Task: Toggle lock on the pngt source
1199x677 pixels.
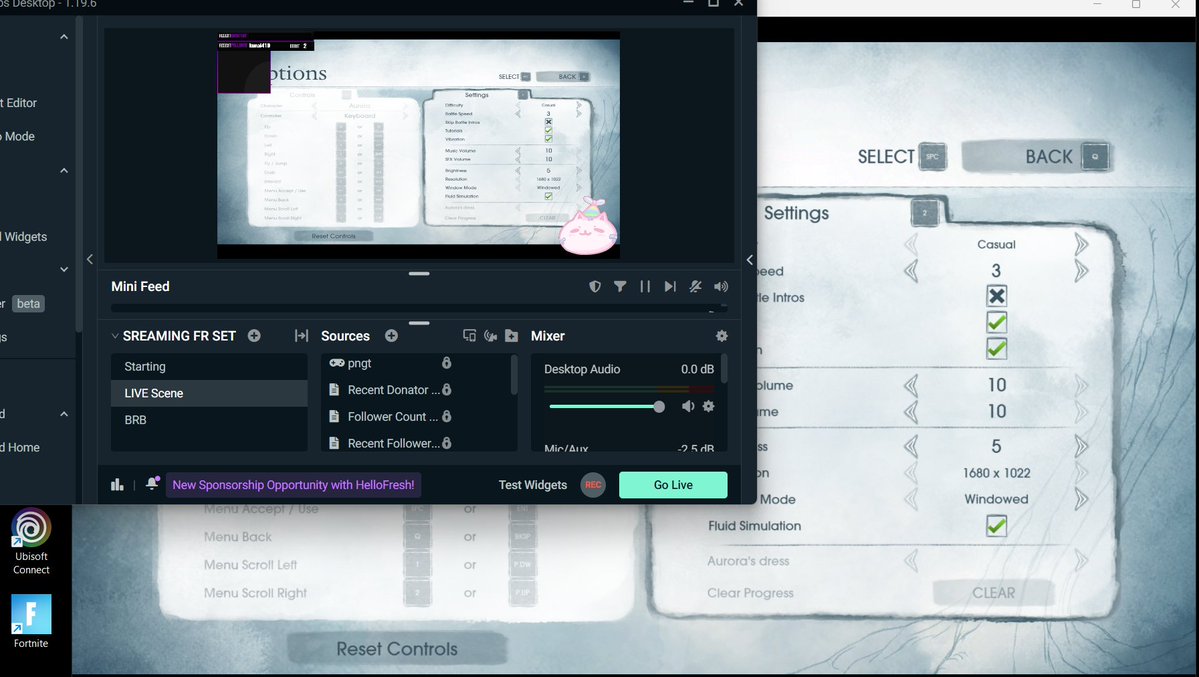Action: pos(447,363)
